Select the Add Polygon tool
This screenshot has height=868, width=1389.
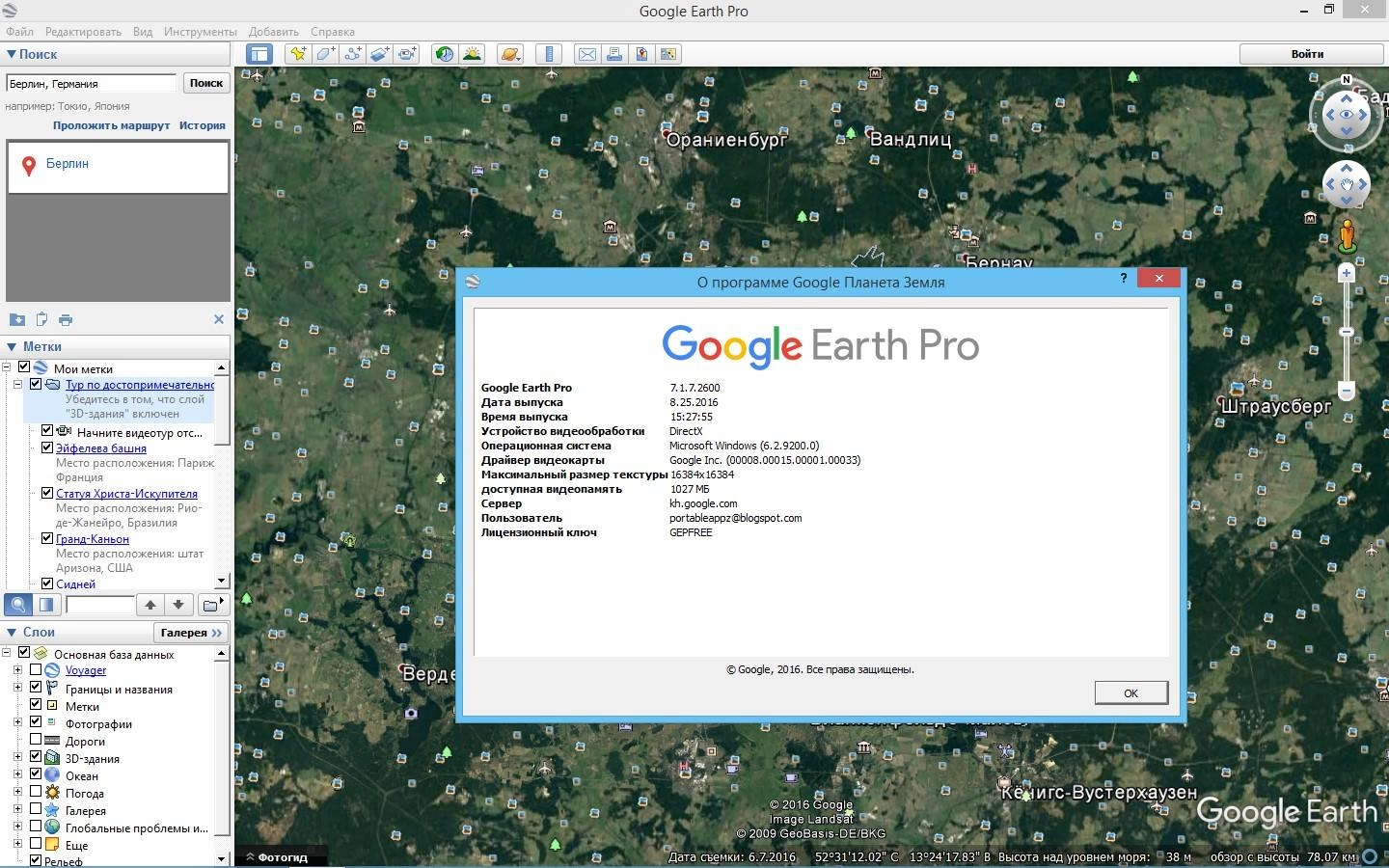(325, 54)
